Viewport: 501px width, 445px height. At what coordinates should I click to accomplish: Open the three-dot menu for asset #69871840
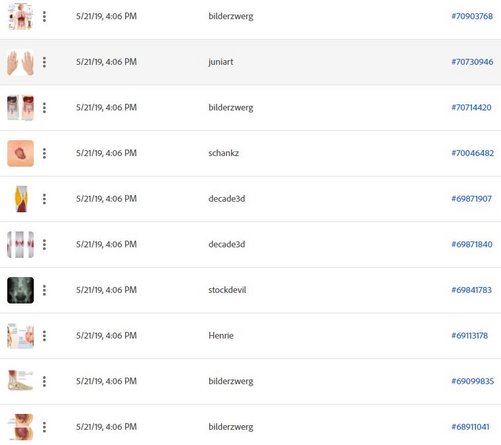tap(44, 245)
